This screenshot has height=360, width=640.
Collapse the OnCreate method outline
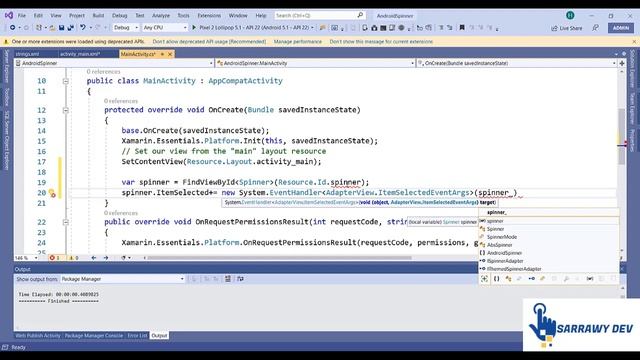(65, 110)
